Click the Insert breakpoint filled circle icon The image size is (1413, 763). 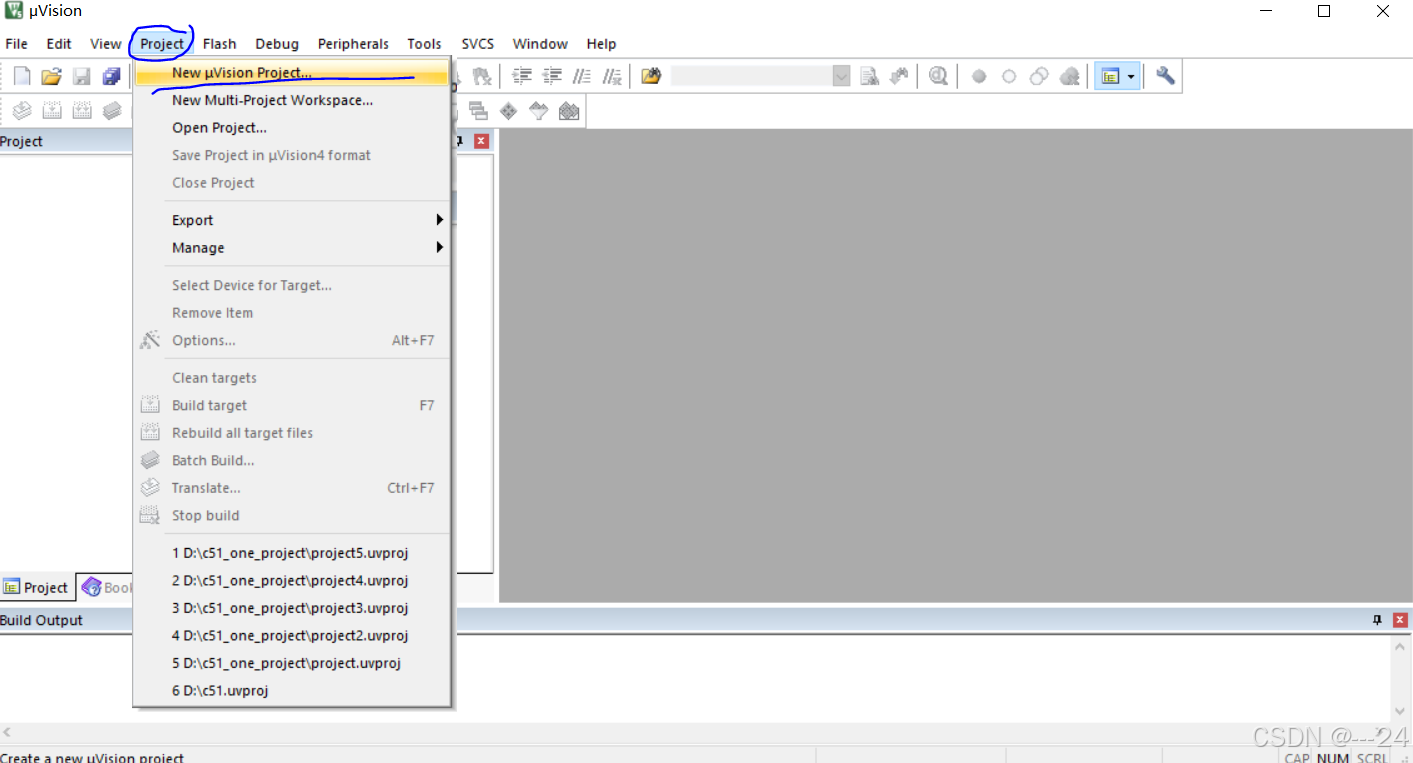click(979, 76)
